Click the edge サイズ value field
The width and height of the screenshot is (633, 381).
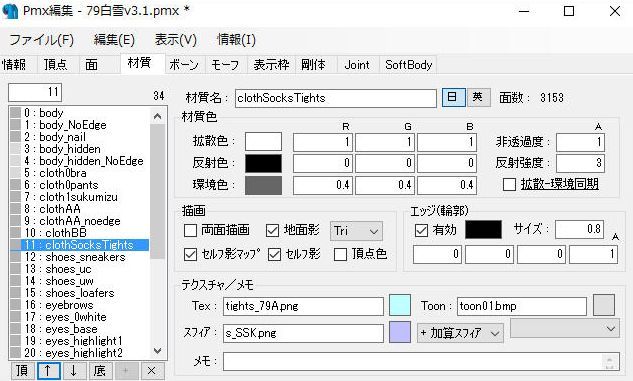pyautogui.click(x=580, y=230)
